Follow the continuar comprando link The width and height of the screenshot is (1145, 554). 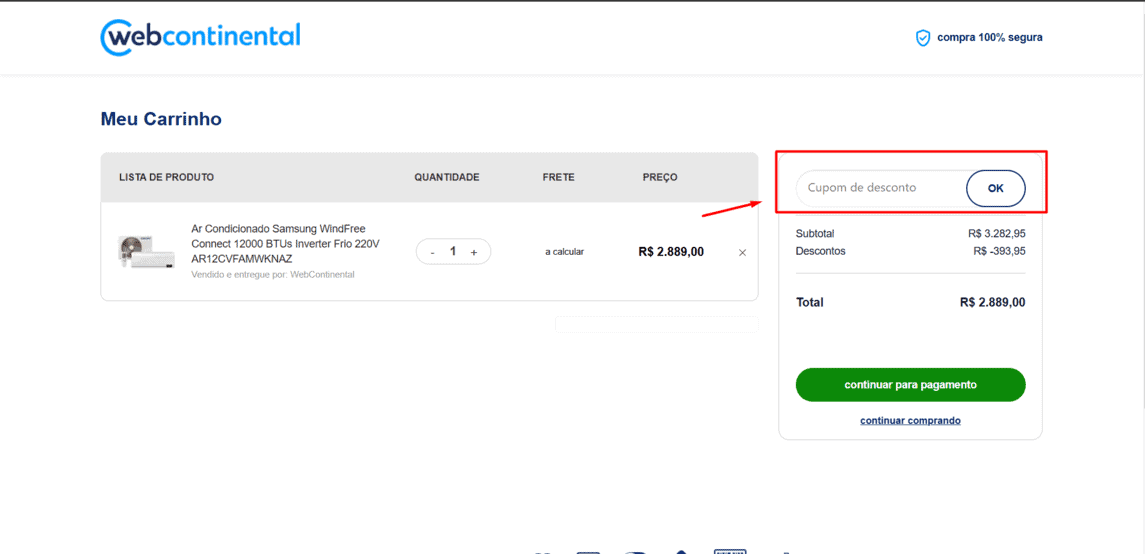click(x=910, y=421)
